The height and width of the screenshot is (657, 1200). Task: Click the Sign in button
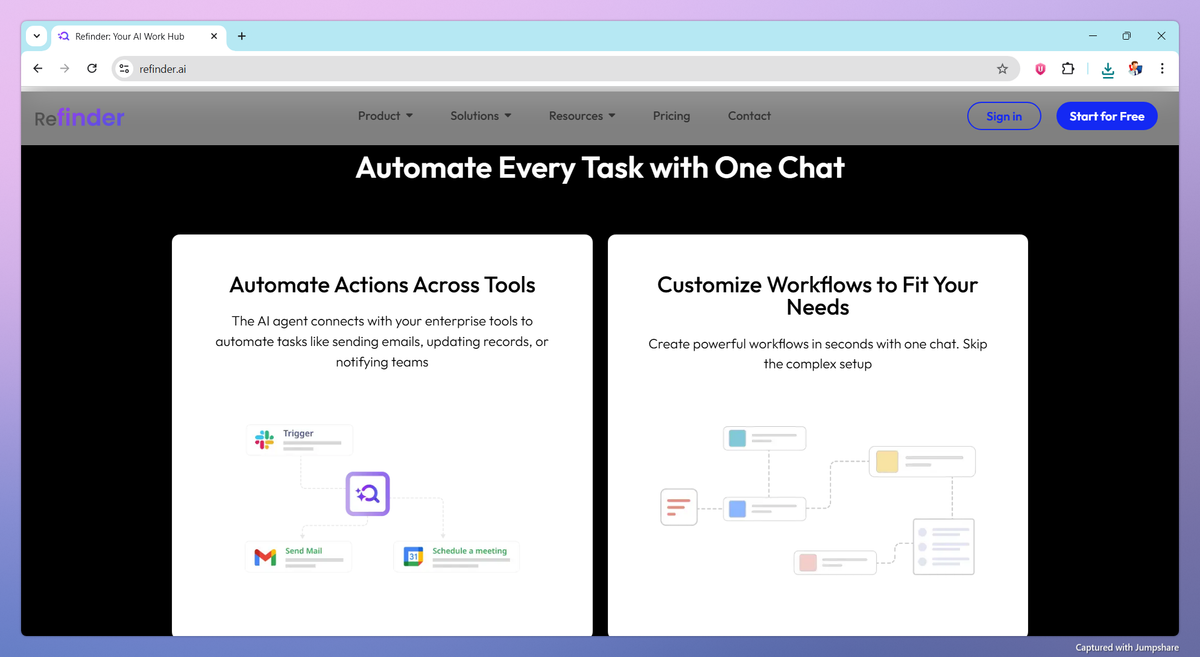click(x=1004, y=116)
